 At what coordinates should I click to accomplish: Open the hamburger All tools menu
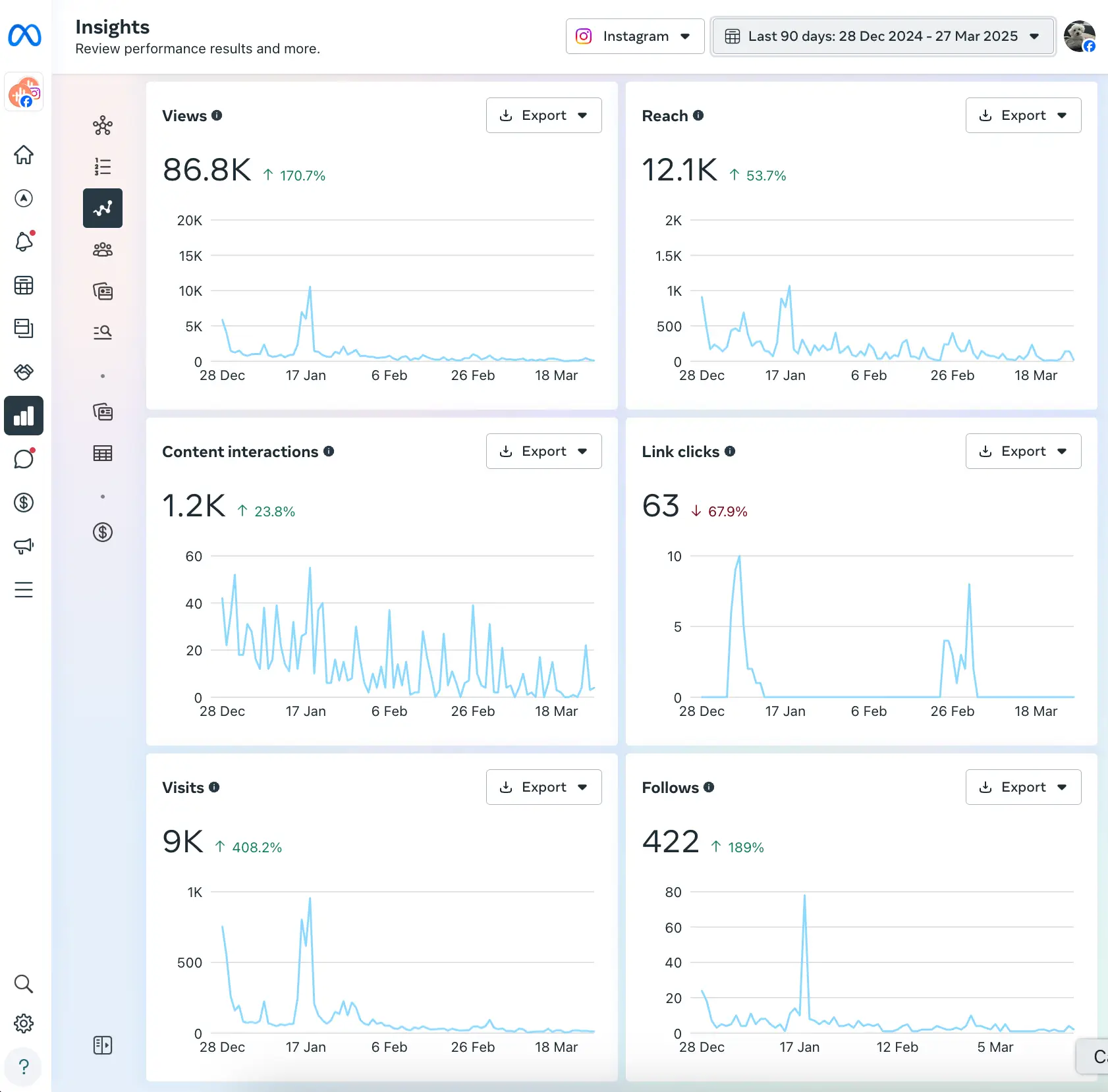coord(24,589)
